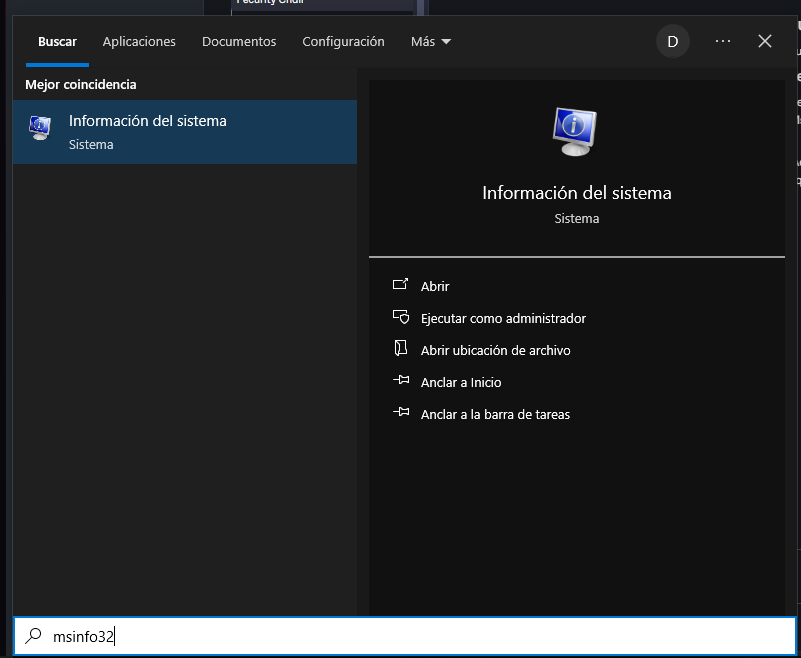
Task: Switch to the Documentos tab
Action: 239,42
